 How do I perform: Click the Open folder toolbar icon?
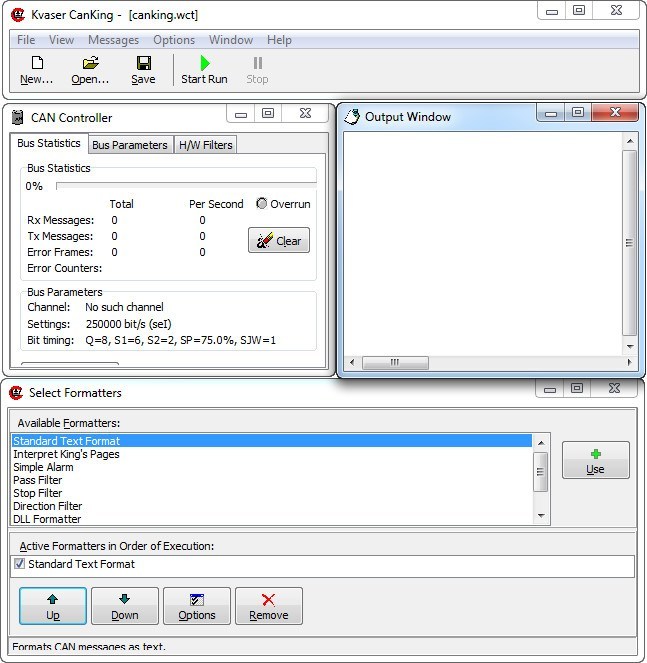(x=90, y=63)
